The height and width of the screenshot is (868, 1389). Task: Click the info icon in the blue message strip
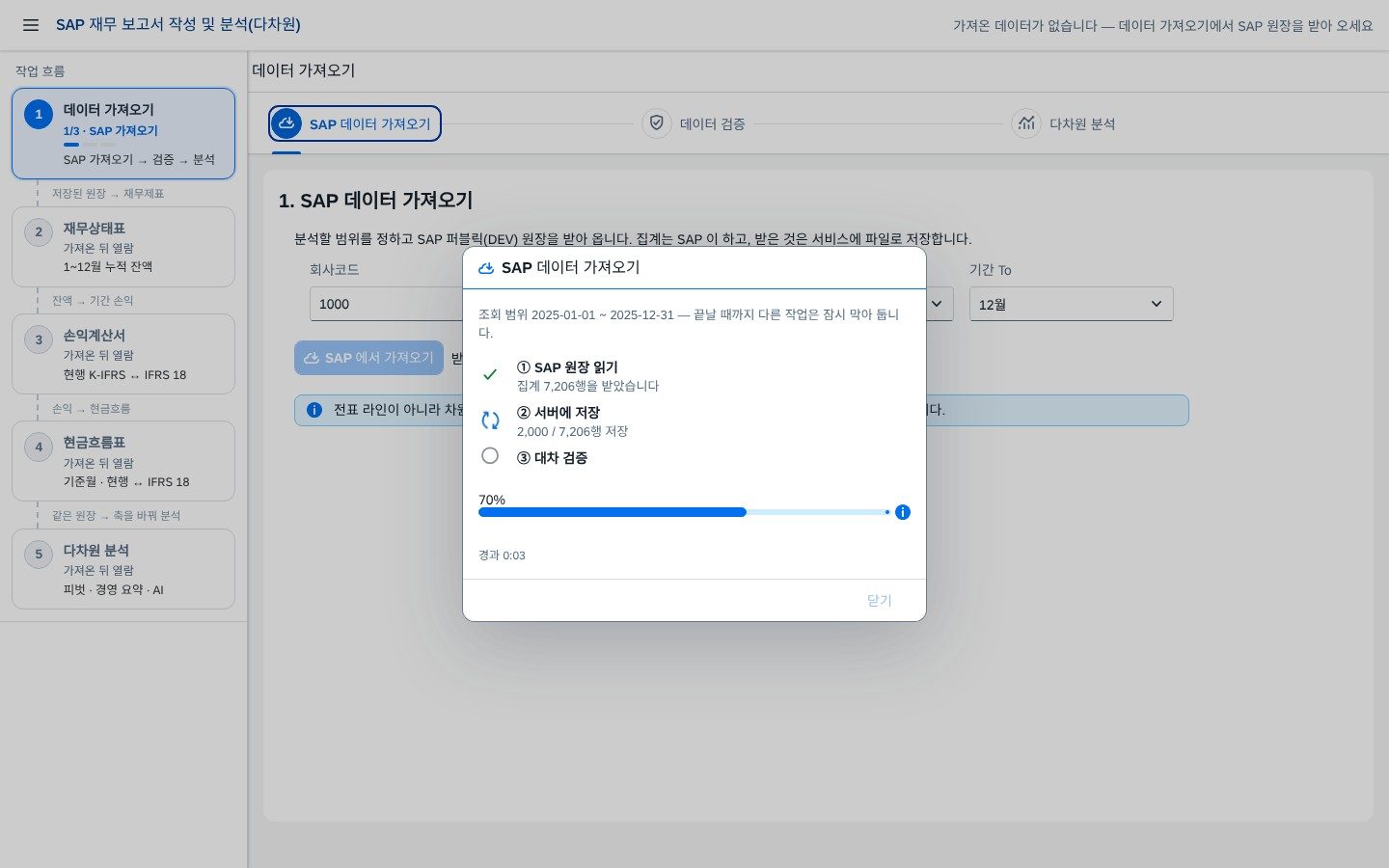pos(314,410)
